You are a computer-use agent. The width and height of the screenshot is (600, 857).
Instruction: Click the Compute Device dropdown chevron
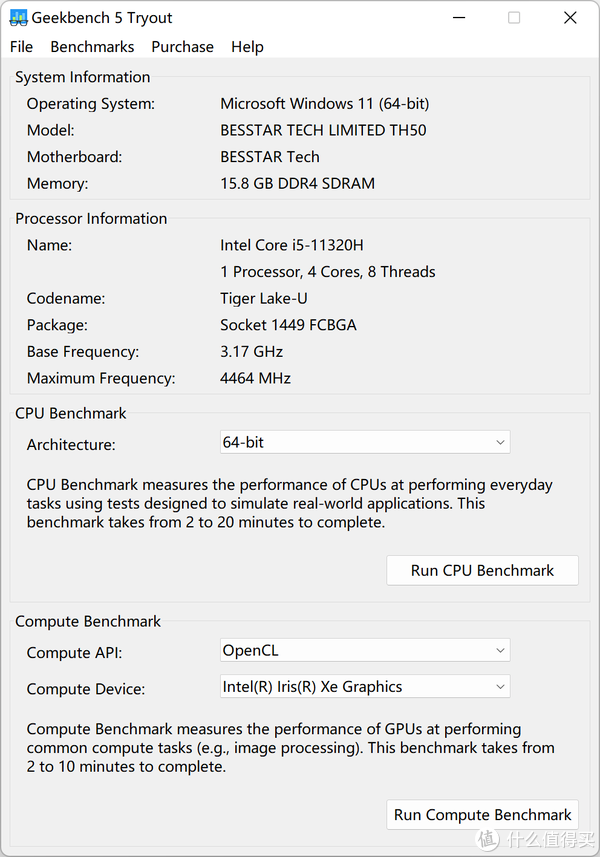[500, 687]
